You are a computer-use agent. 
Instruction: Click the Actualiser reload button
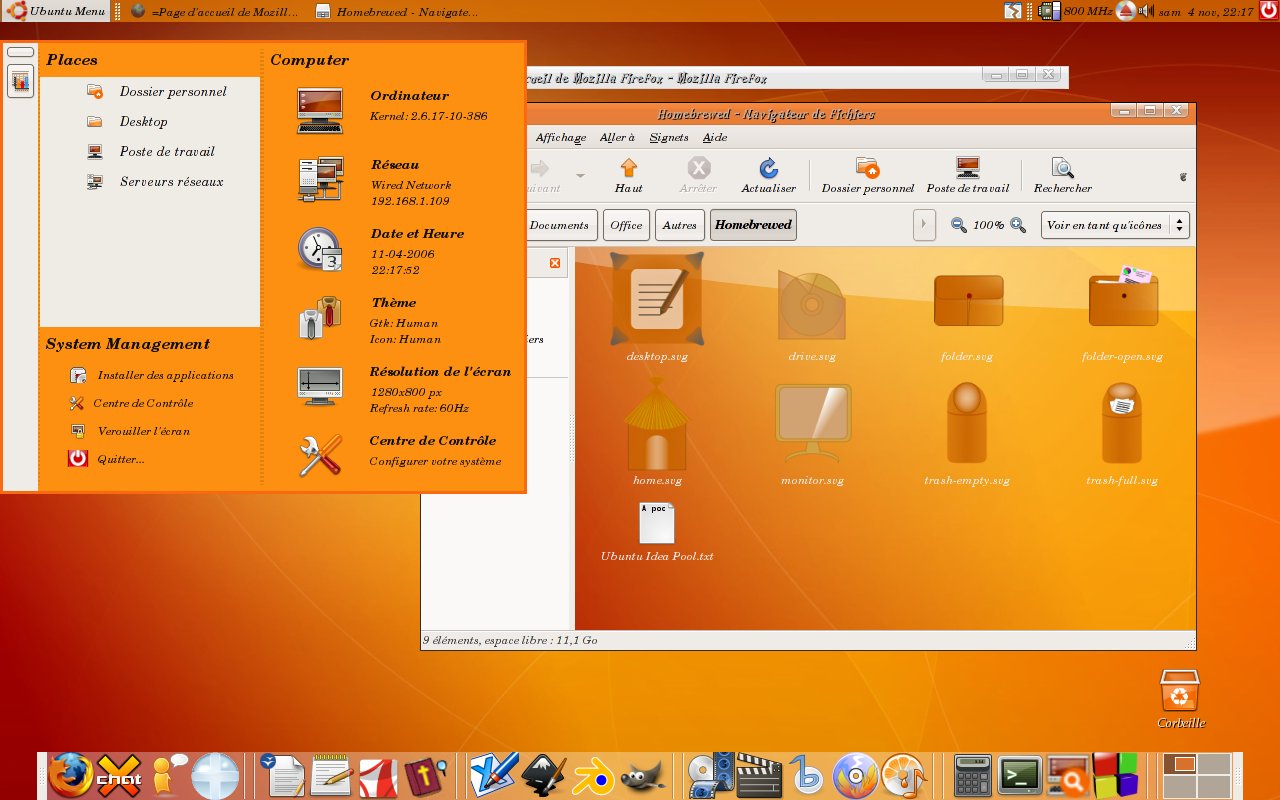tap(768, 175)
